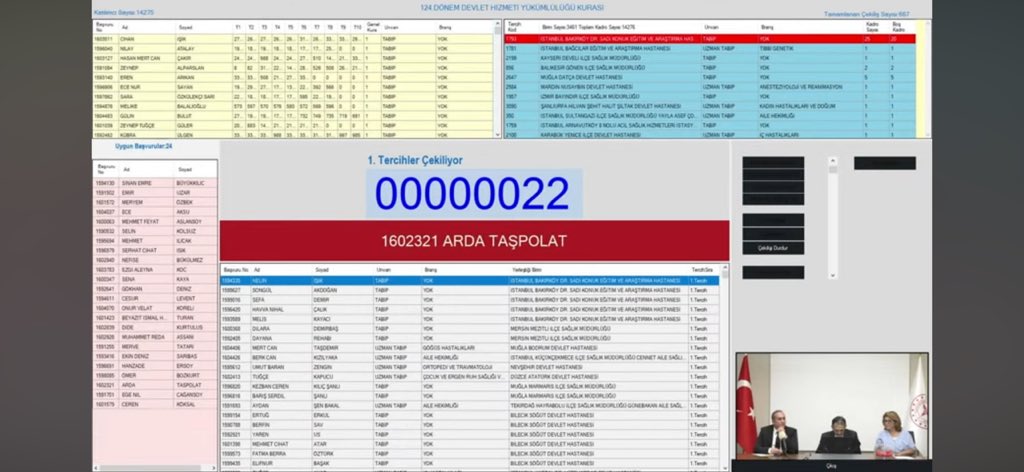Click the eligible applicants list horizontal scrollbar

[x=155, y=467]
